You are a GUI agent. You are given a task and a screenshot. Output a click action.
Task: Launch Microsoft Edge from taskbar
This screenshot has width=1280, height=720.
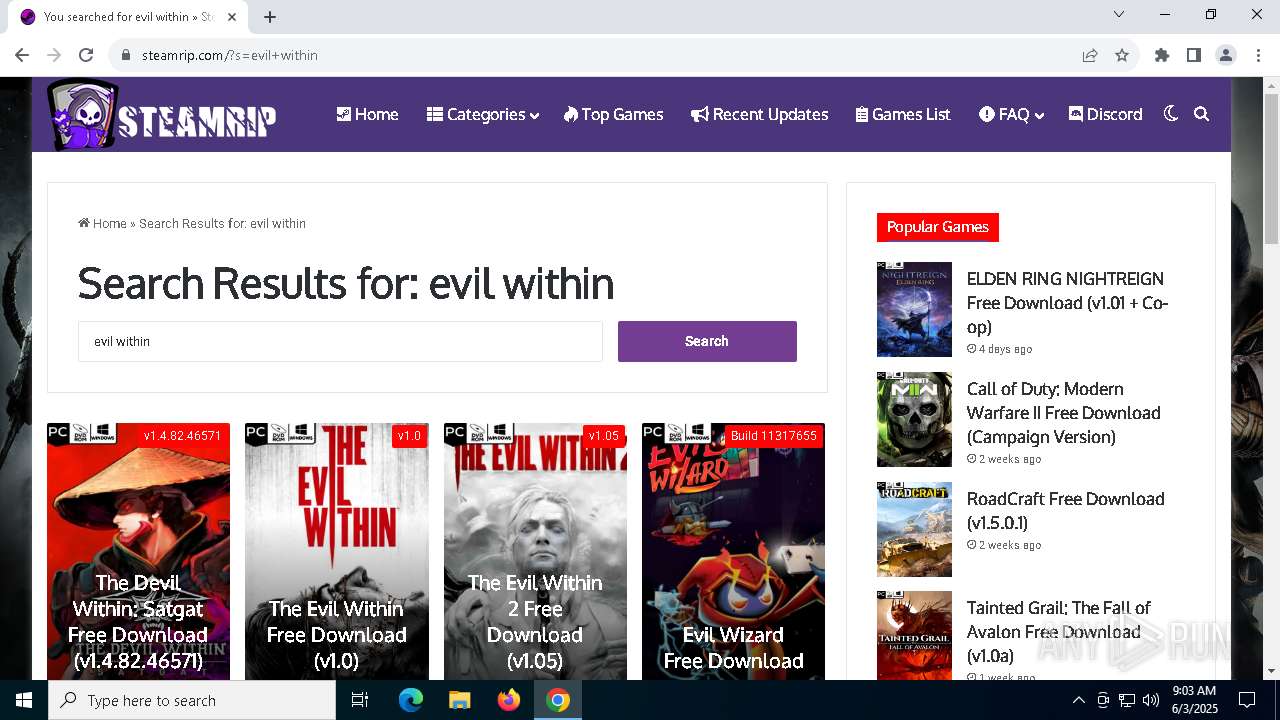[x=411, y=700]
